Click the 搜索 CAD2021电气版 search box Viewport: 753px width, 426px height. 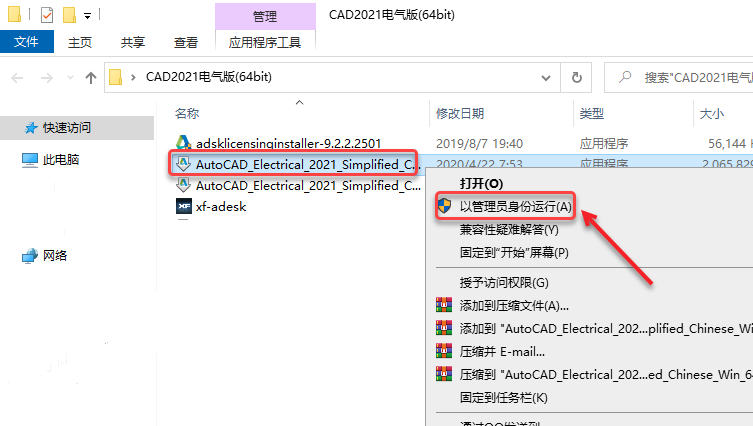(679, 77)
